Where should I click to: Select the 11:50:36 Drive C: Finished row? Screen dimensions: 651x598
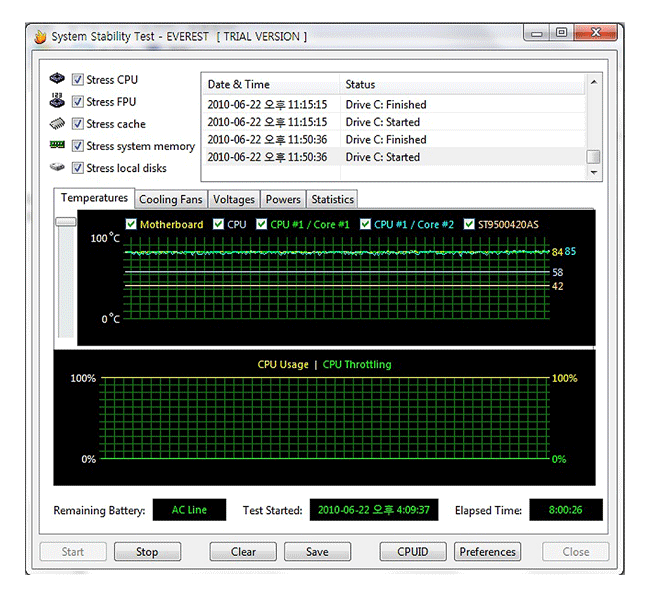[x=394, y=139]
